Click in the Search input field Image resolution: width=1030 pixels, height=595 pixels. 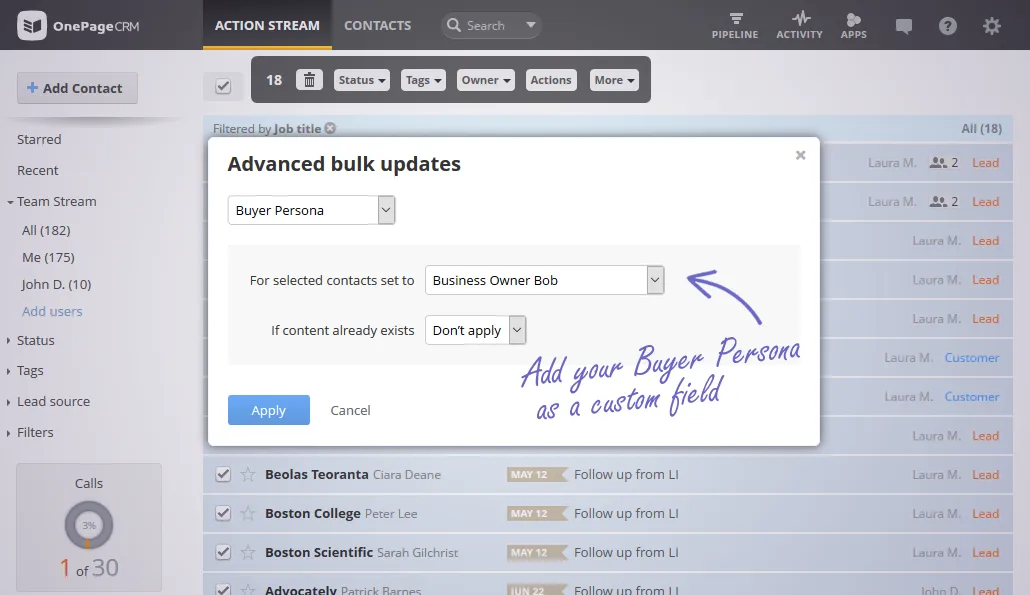pos(493,25)
